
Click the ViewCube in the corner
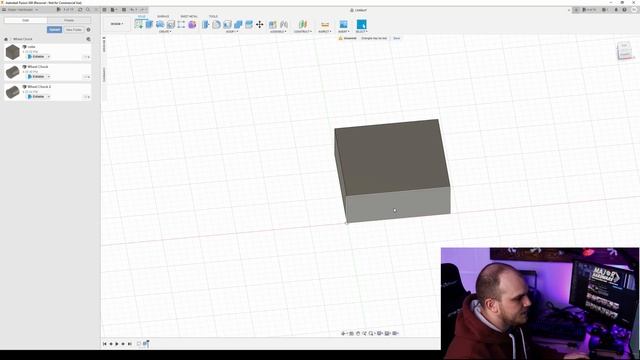click(x=624, y=51)
